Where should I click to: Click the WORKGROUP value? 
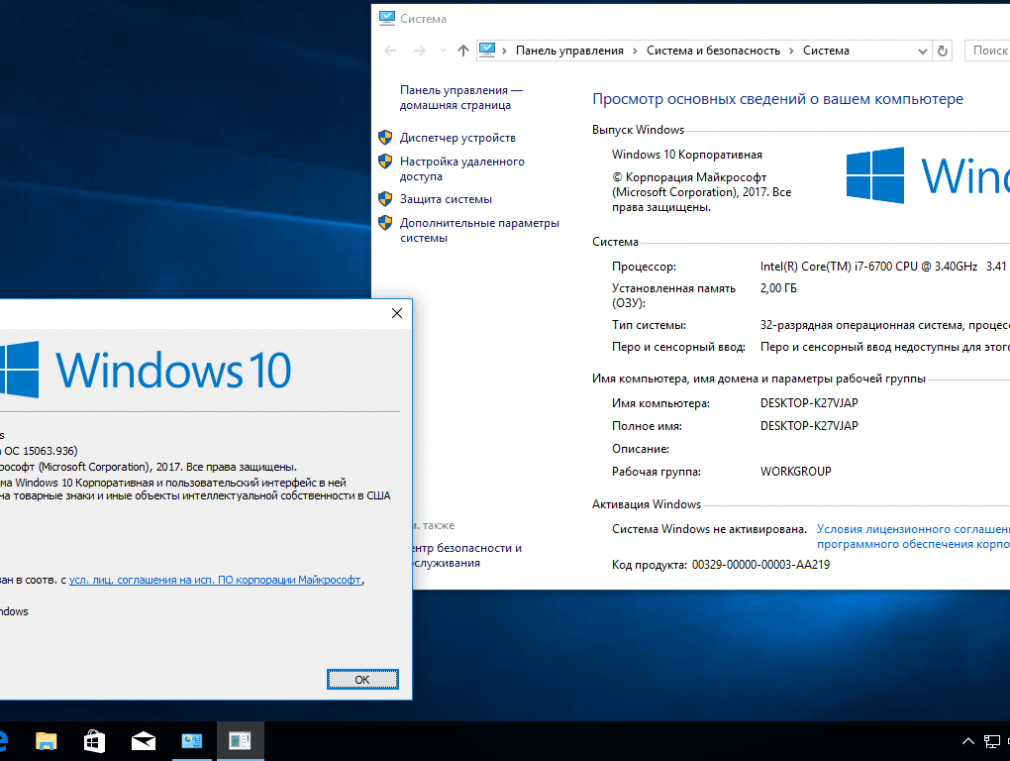click(x=796, y=471)
